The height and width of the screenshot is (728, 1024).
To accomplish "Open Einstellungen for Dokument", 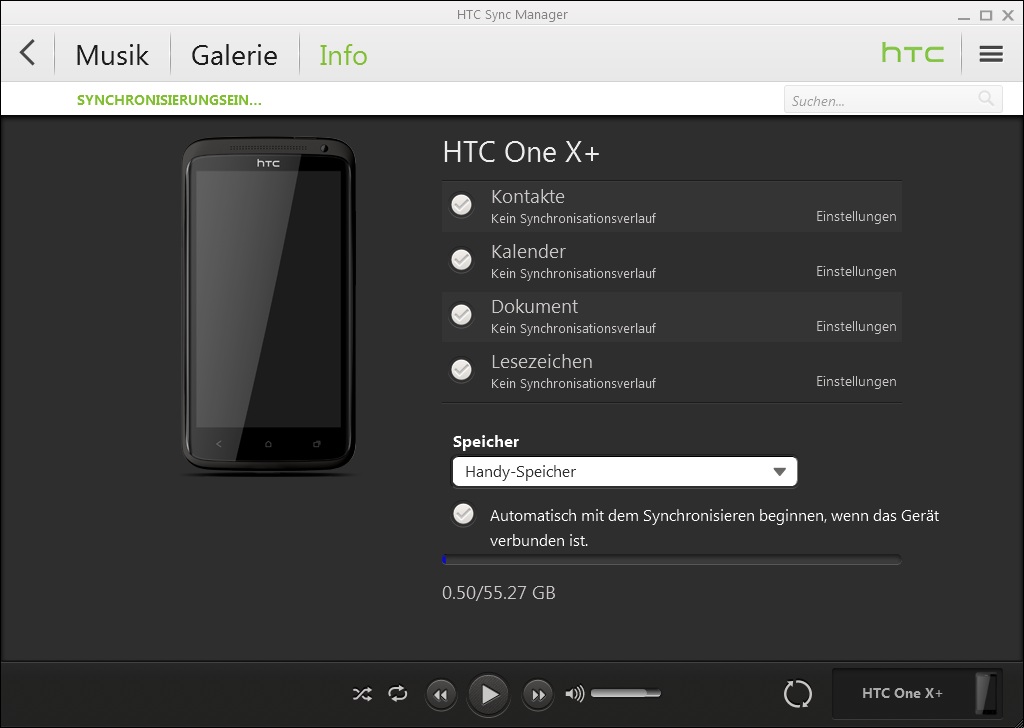I will tap(855, 327).
